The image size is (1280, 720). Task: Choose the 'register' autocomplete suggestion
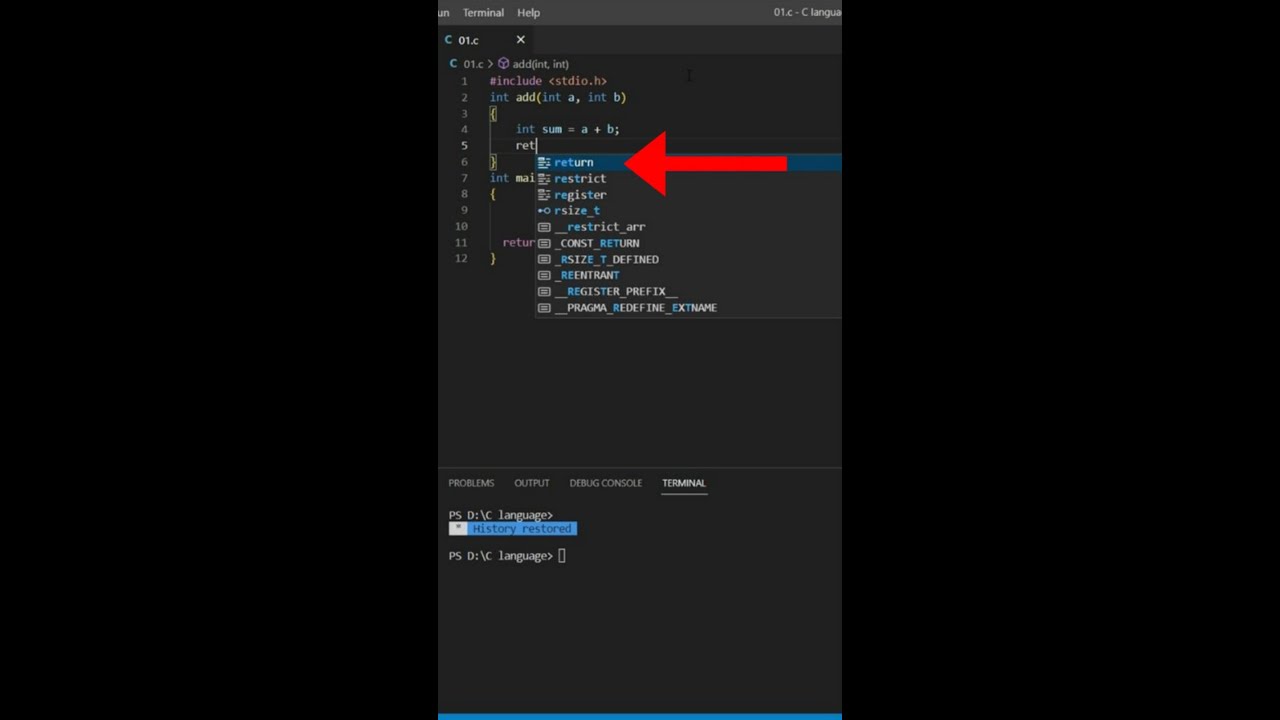(x=688, y=194)
